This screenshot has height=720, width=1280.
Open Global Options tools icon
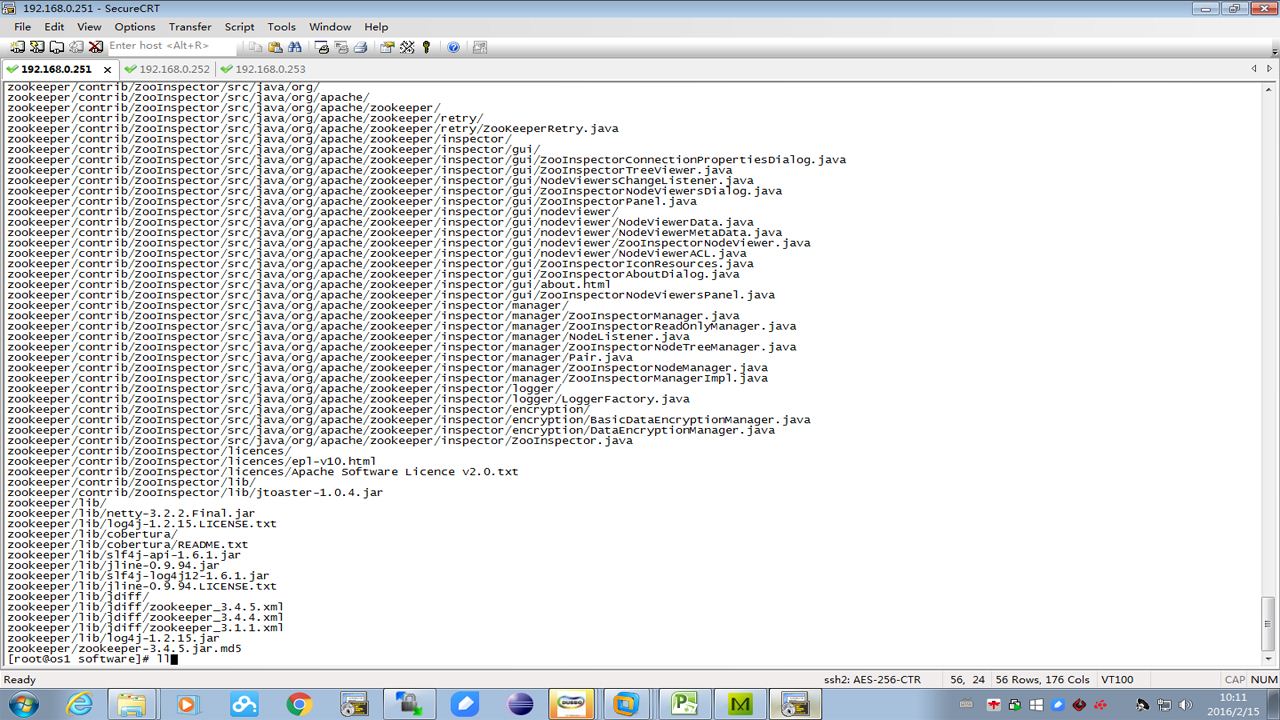point(407,47)
